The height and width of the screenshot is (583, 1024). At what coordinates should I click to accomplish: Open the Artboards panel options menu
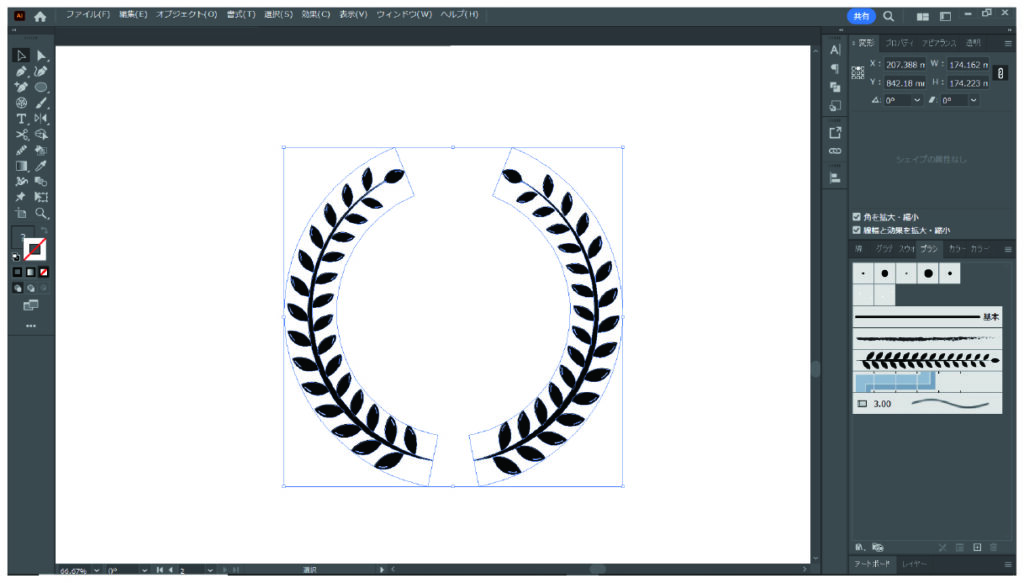1008,564
